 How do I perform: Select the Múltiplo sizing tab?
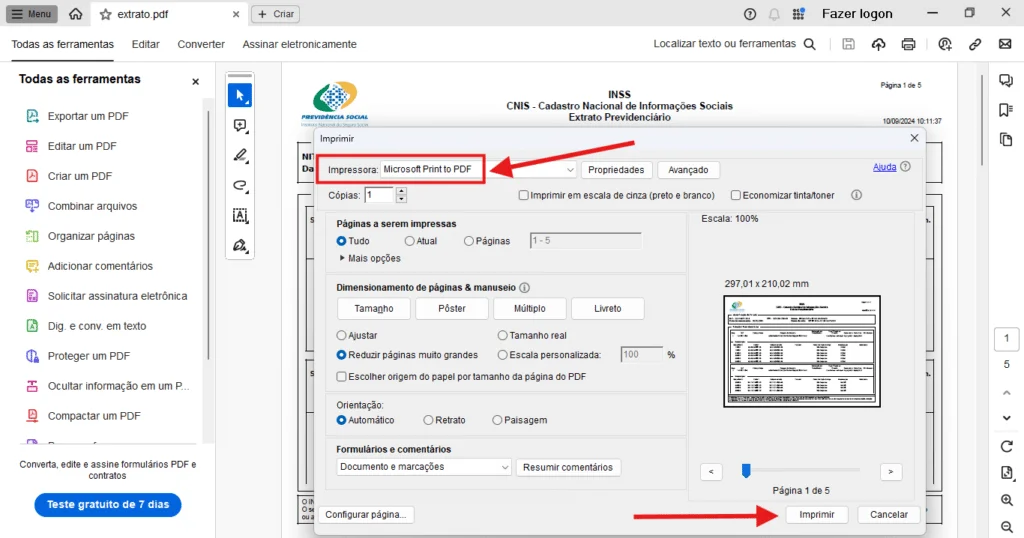point(530,308)
